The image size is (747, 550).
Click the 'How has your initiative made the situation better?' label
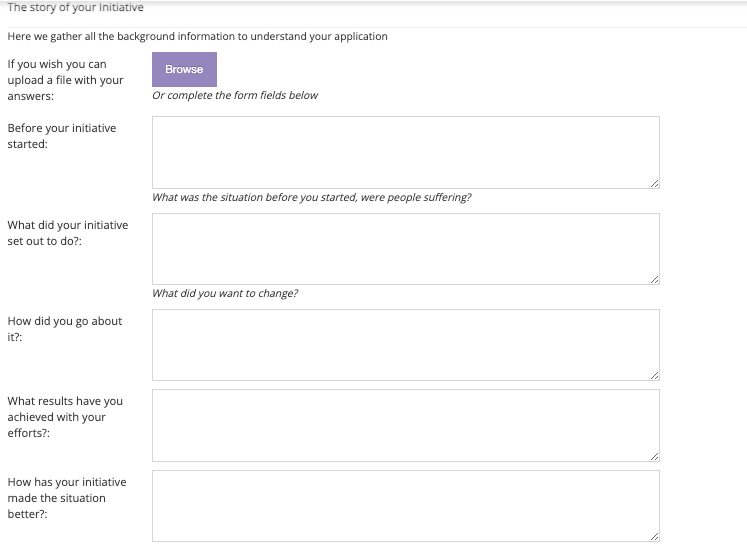click(67, 498)
